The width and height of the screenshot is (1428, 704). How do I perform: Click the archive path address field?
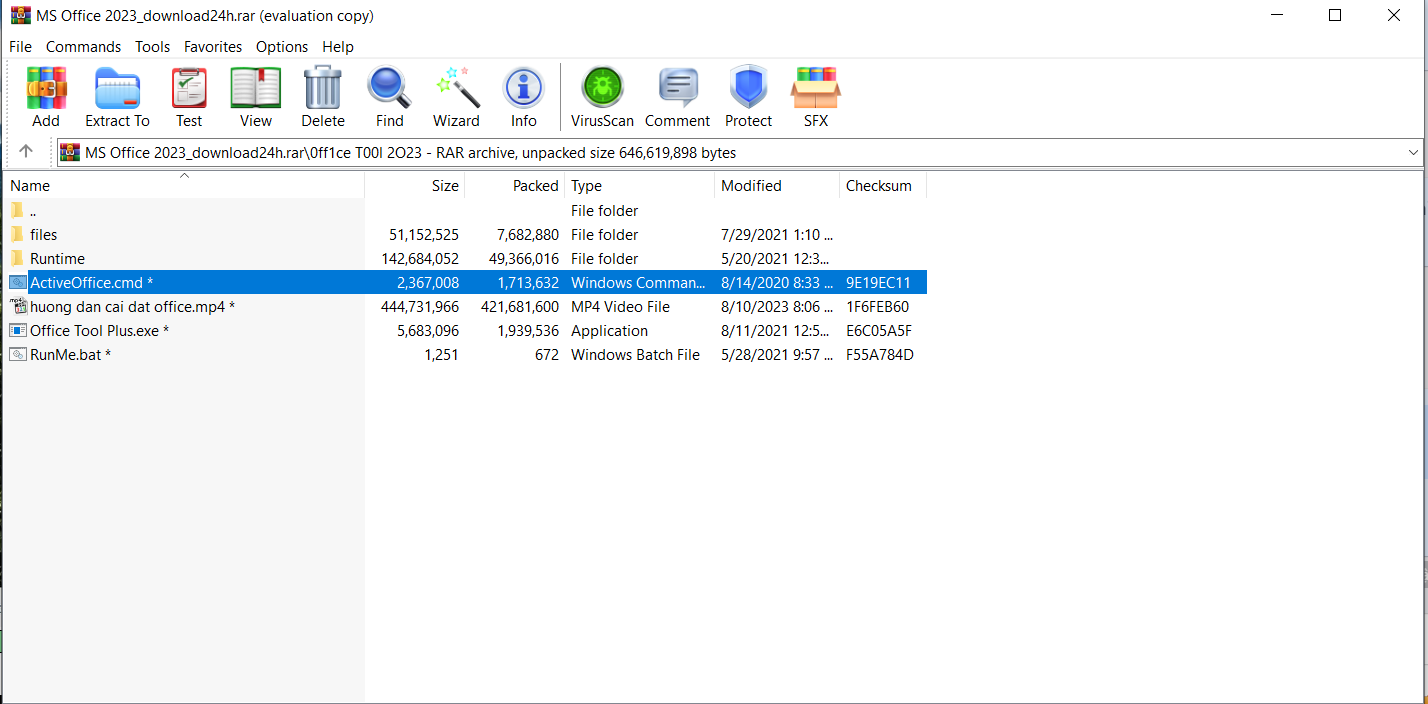point(740,153)
